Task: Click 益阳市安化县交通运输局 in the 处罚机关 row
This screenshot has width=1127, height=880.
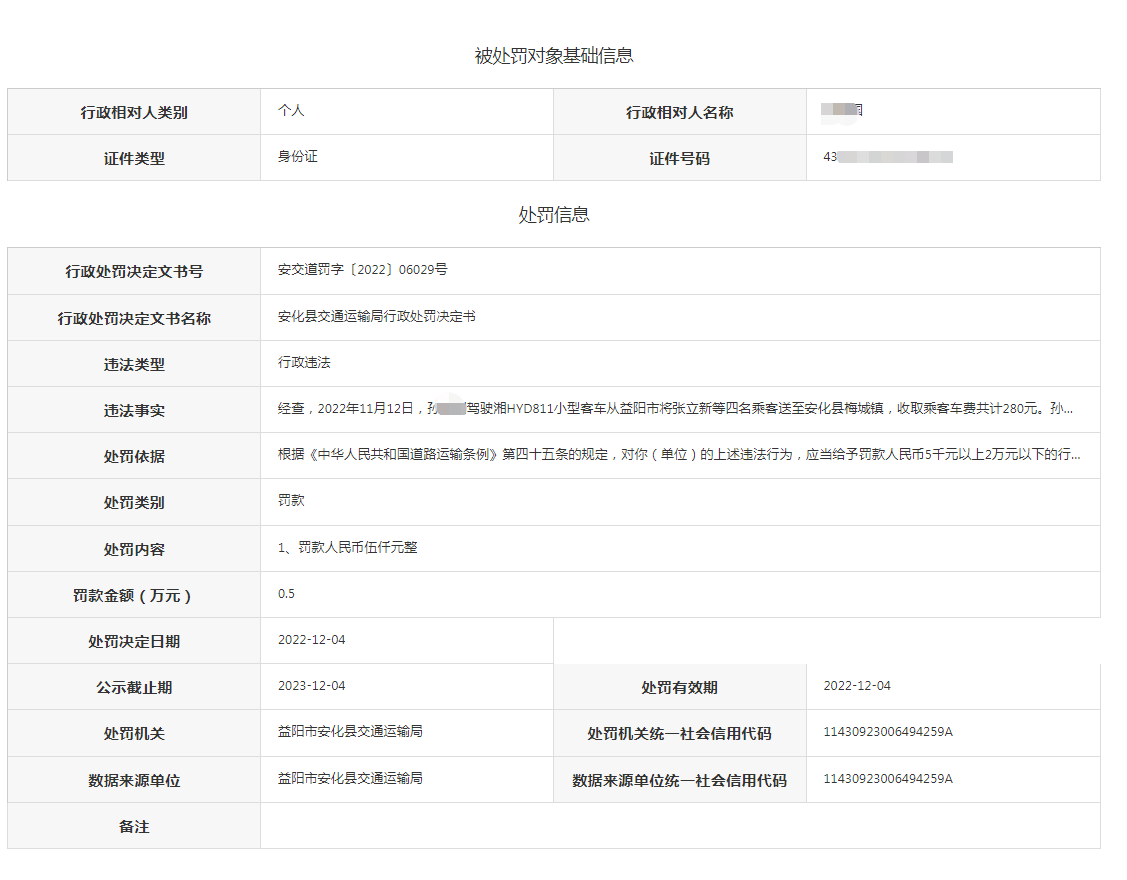Action: coord(350,731)
